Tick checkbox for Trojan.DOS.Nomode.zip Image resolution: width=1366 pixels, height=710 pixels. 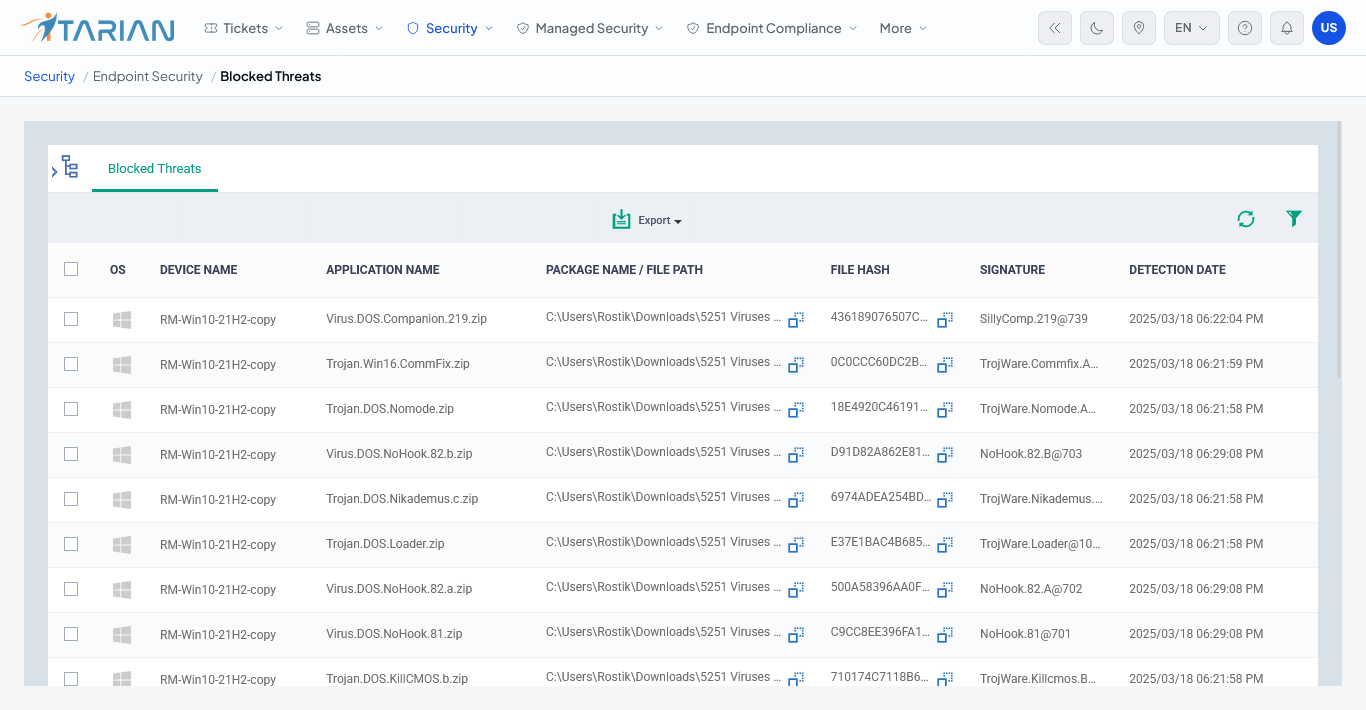71,409
